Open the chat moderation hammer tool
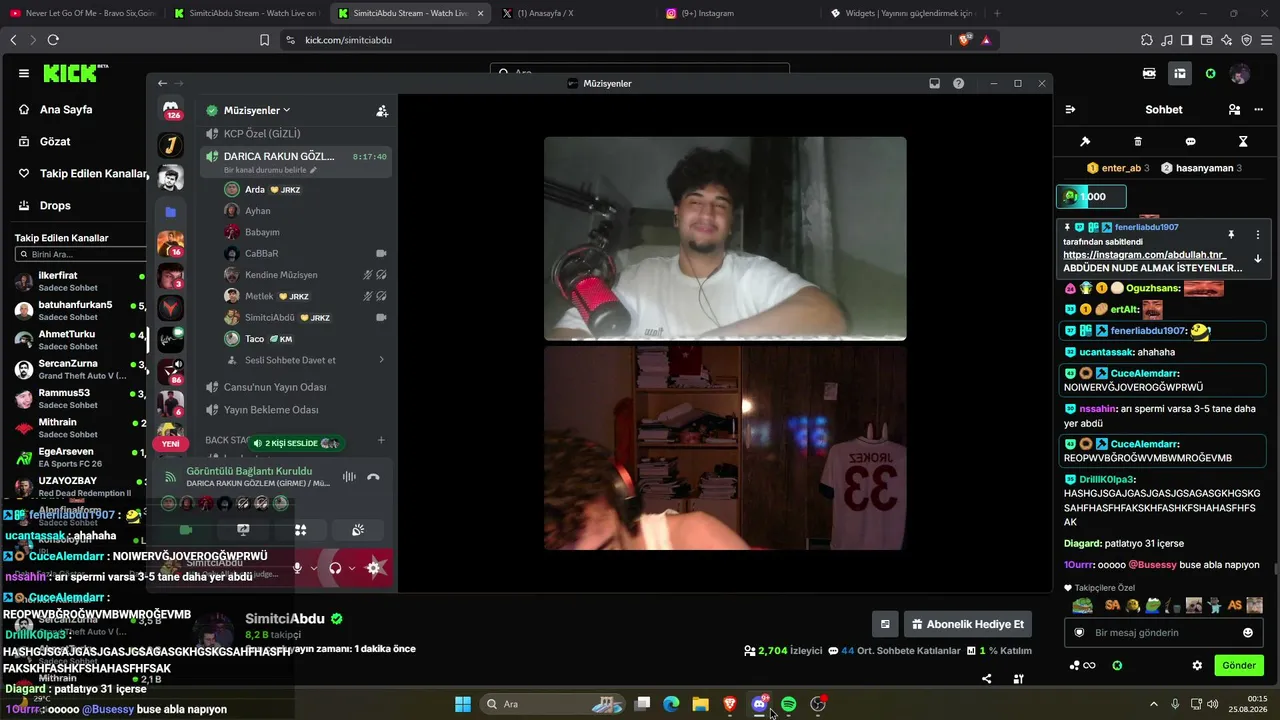Screen dimensions: 1280x720 click(1085, 142)
